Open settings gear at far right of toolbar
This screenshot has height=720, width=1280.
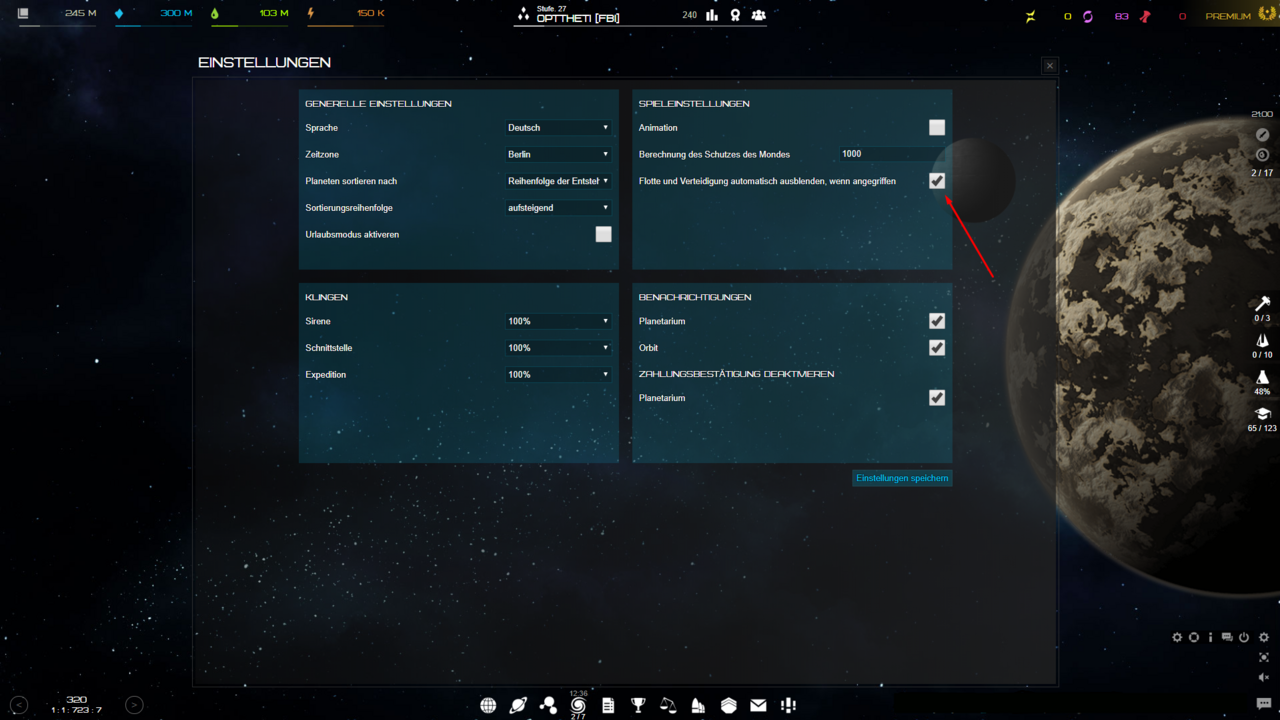click(x=1264, y=637)
